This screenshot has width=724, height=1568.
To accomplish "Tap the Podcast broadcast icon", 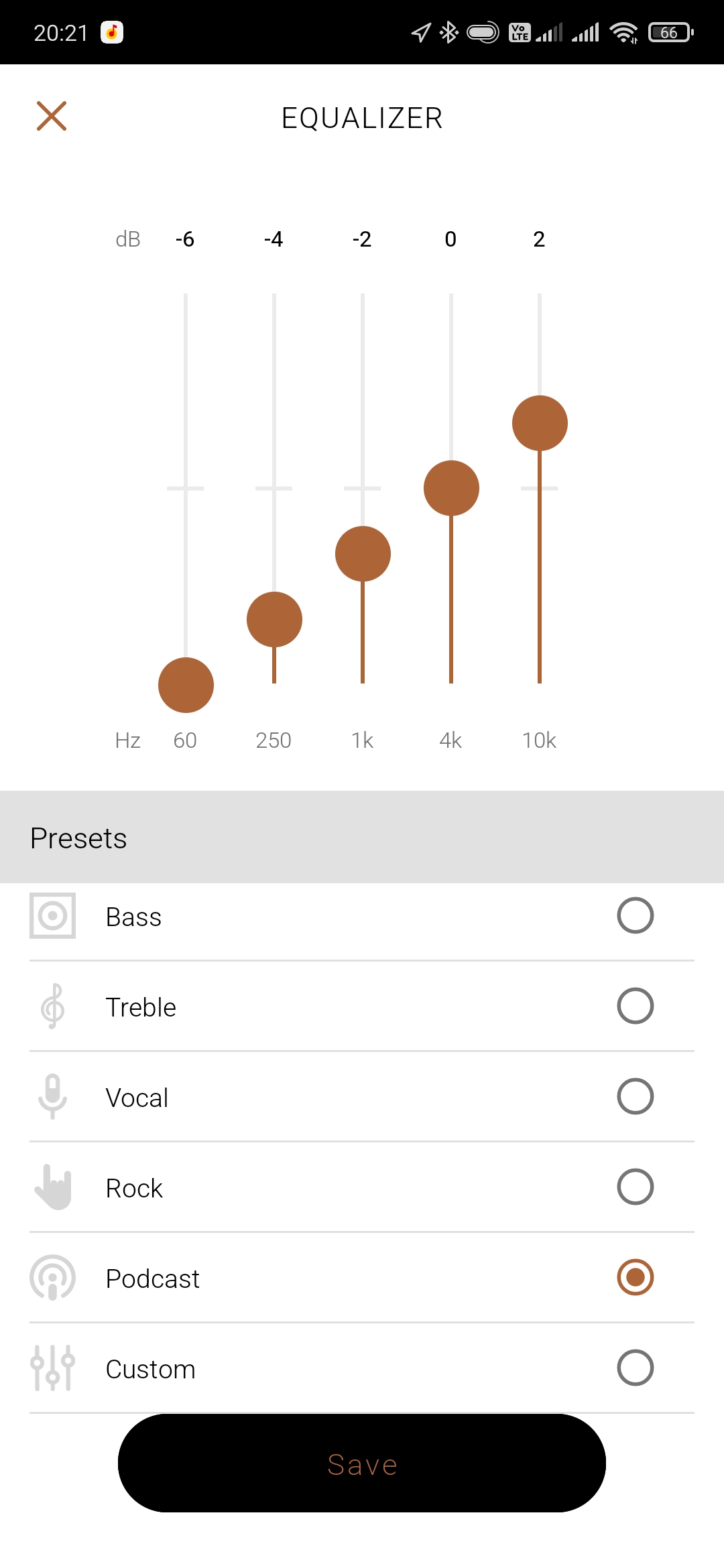I will [x=53, y=1278].
